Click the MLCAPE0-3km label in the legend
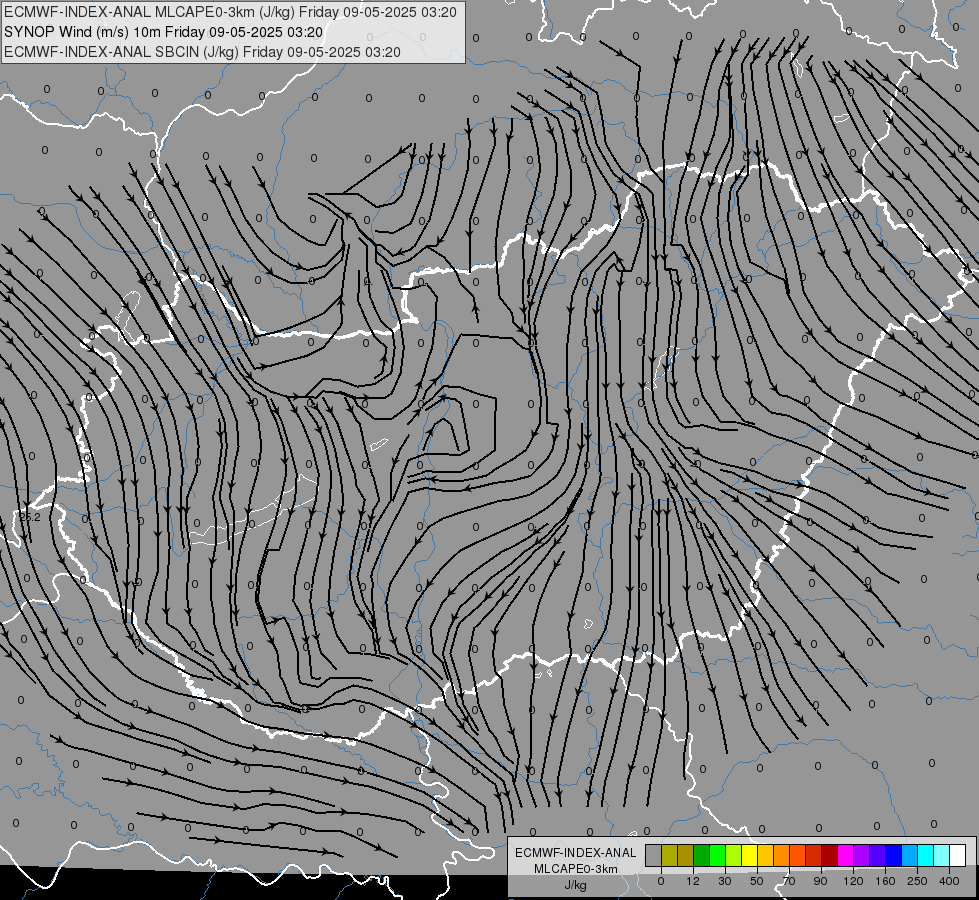The height and width of the screenshot is (900, 979). coord(576,869)
